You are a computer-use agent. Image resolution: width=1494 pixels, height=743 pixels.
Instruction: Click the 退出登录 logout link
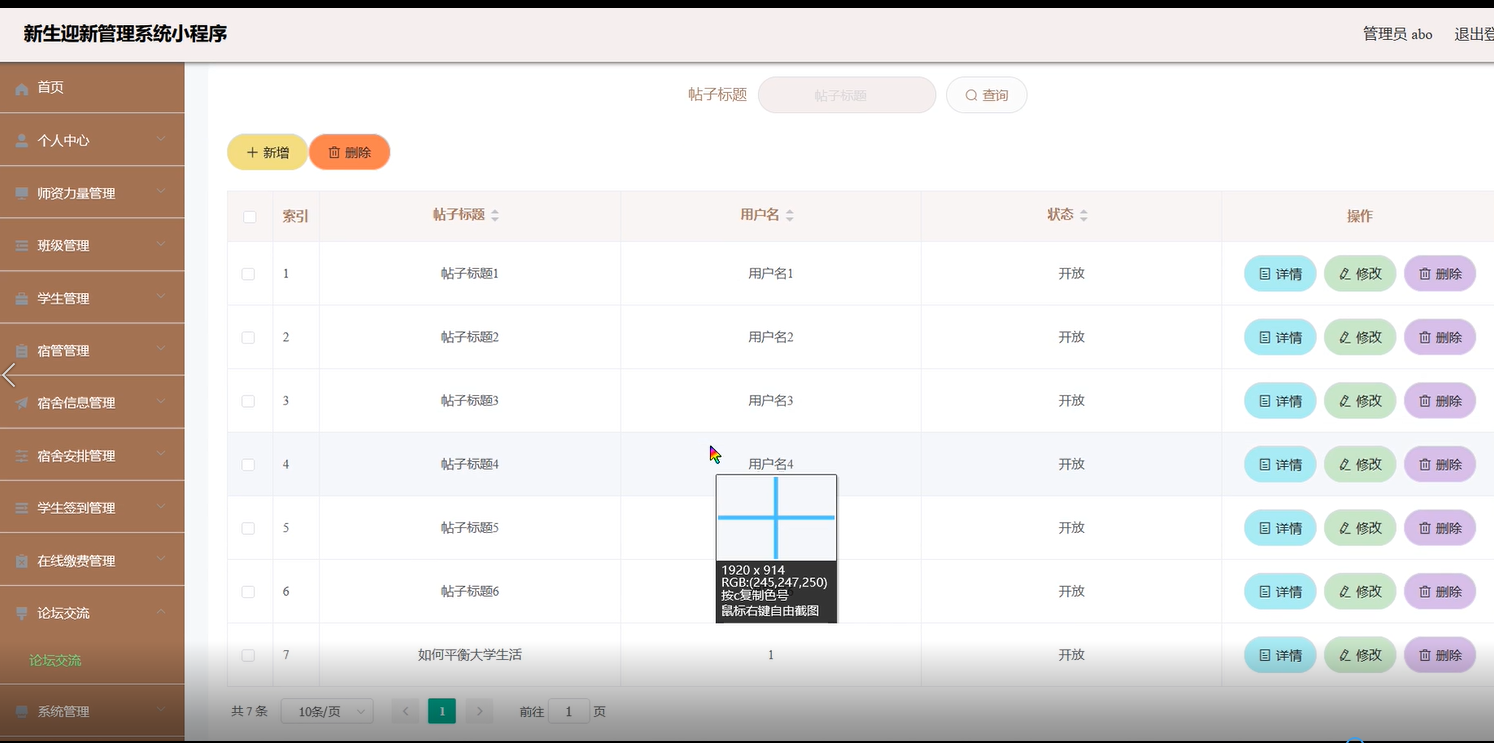pyautogui.click(x=1474, y=34)
